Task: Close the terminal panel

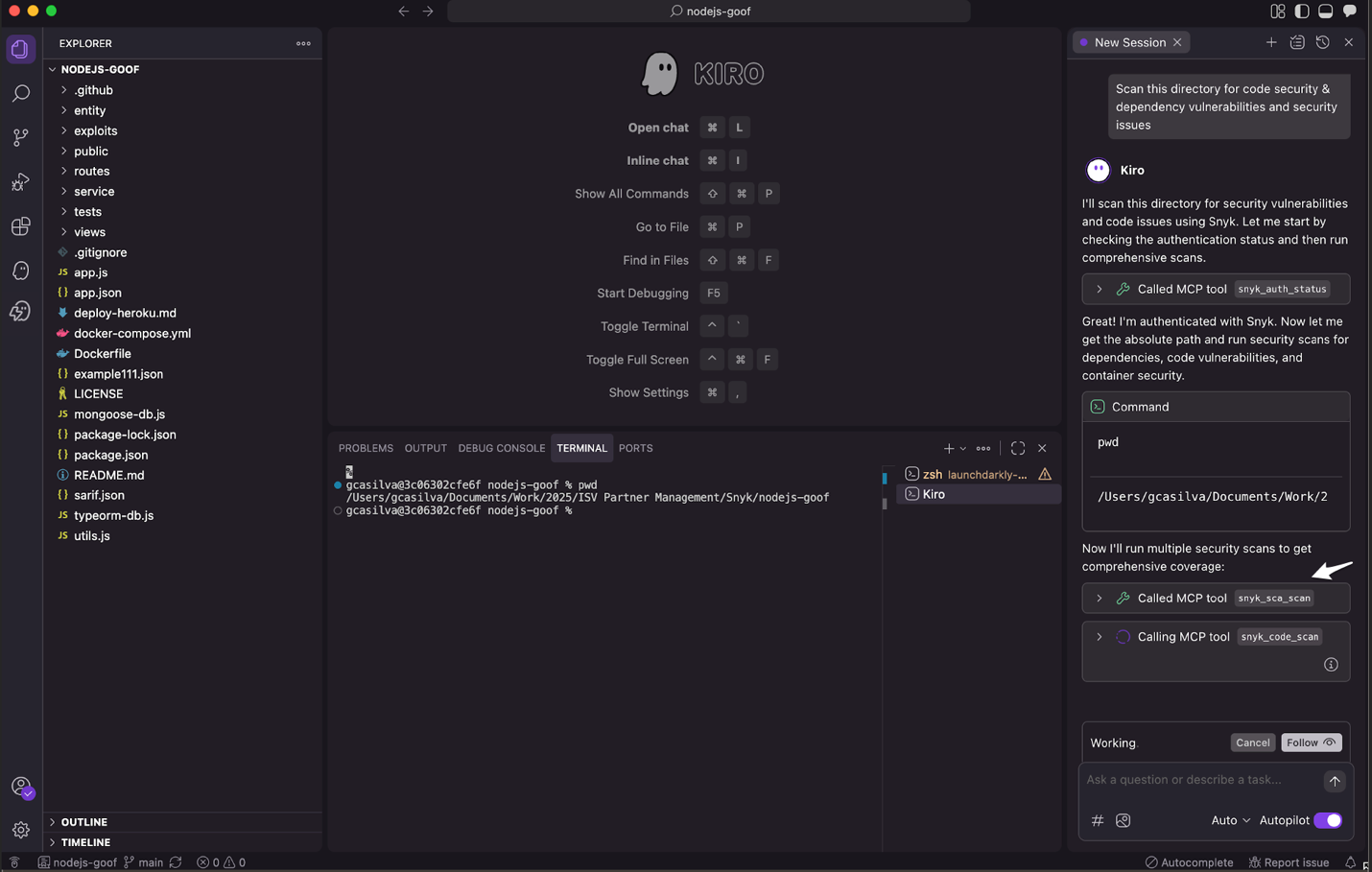Action: [x=1042, y=448]
